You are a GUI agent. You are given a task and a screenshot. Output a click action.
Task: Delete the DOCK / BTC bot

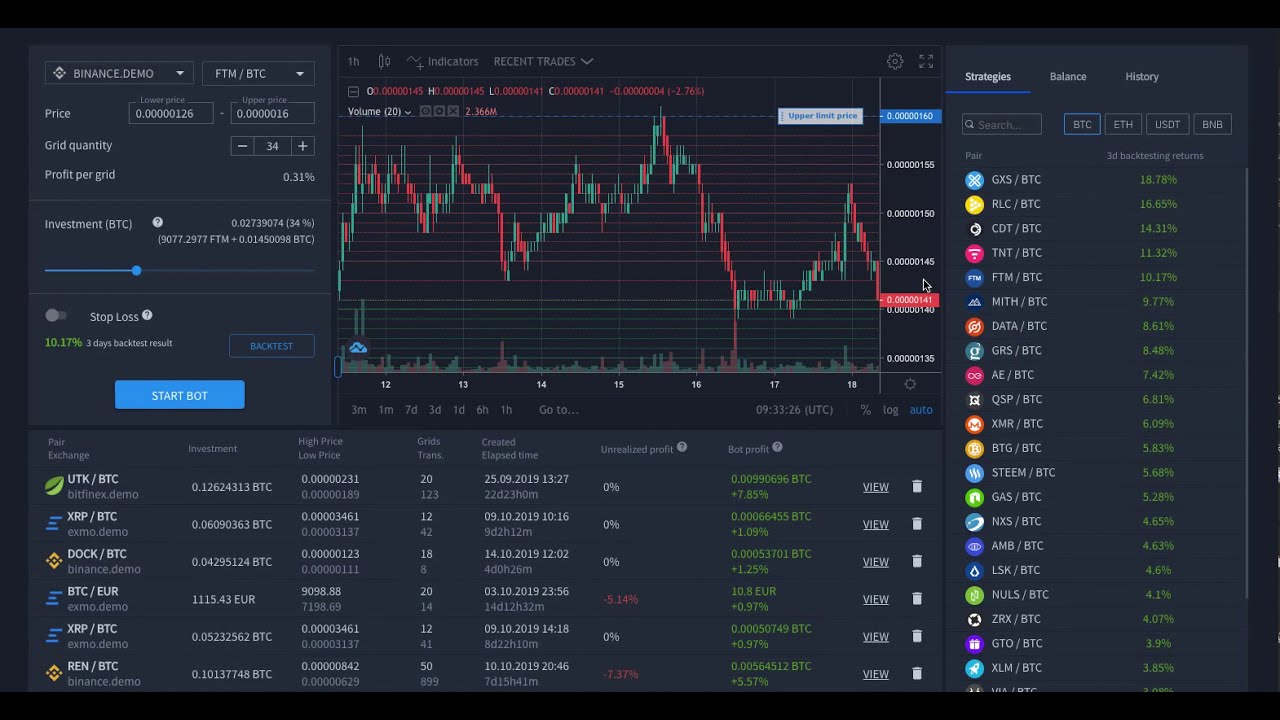pyautogui.click(x=917, y=561)
